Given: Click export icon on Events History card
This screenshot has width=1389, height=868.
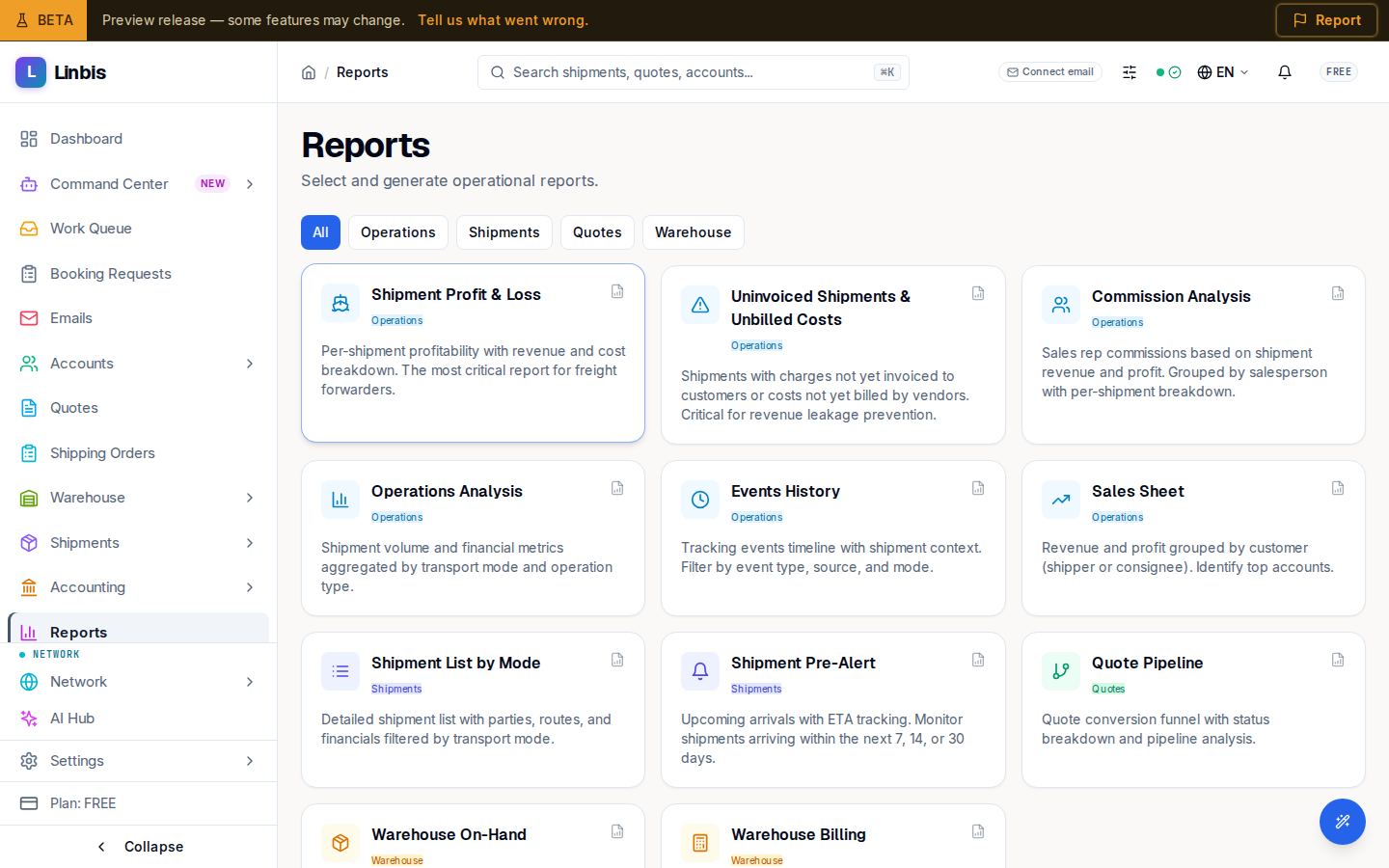Looking at the screenshot, I should tap(978, 488).
